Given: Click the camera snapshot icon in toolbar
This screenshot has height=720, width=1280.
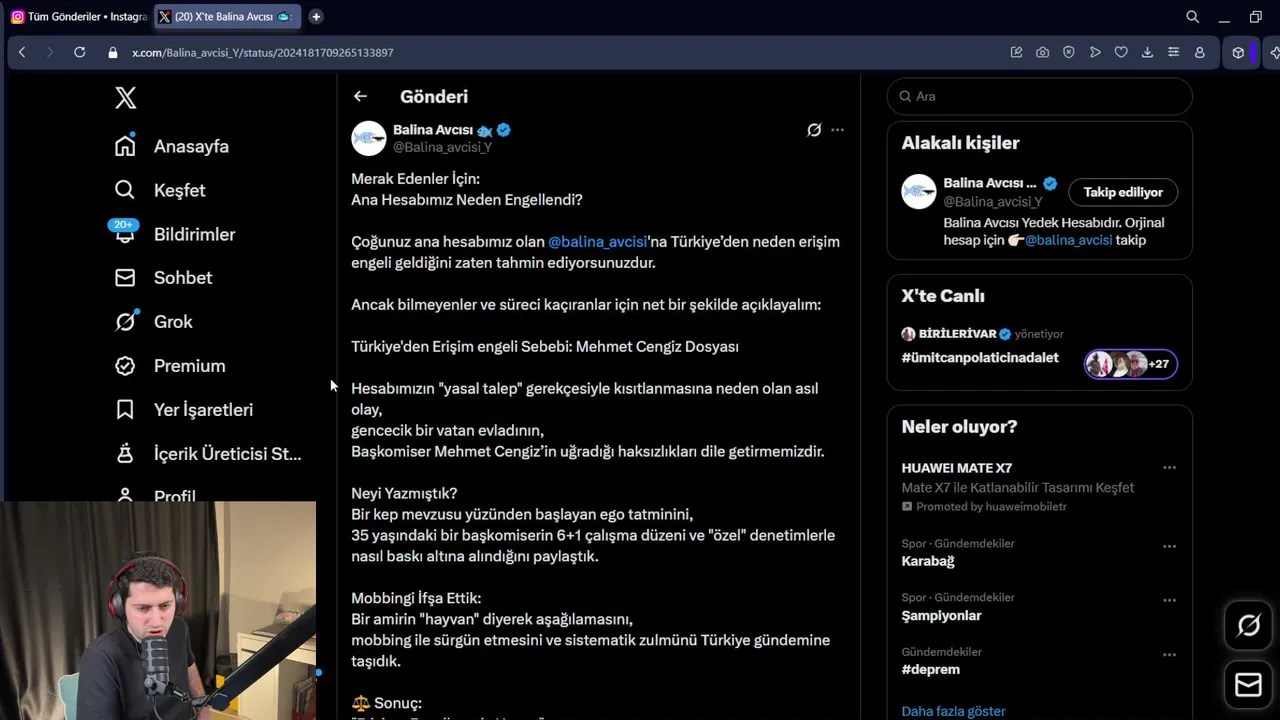Looking at the screenshot, I should pyautogui.click(x=1042, y=52).
